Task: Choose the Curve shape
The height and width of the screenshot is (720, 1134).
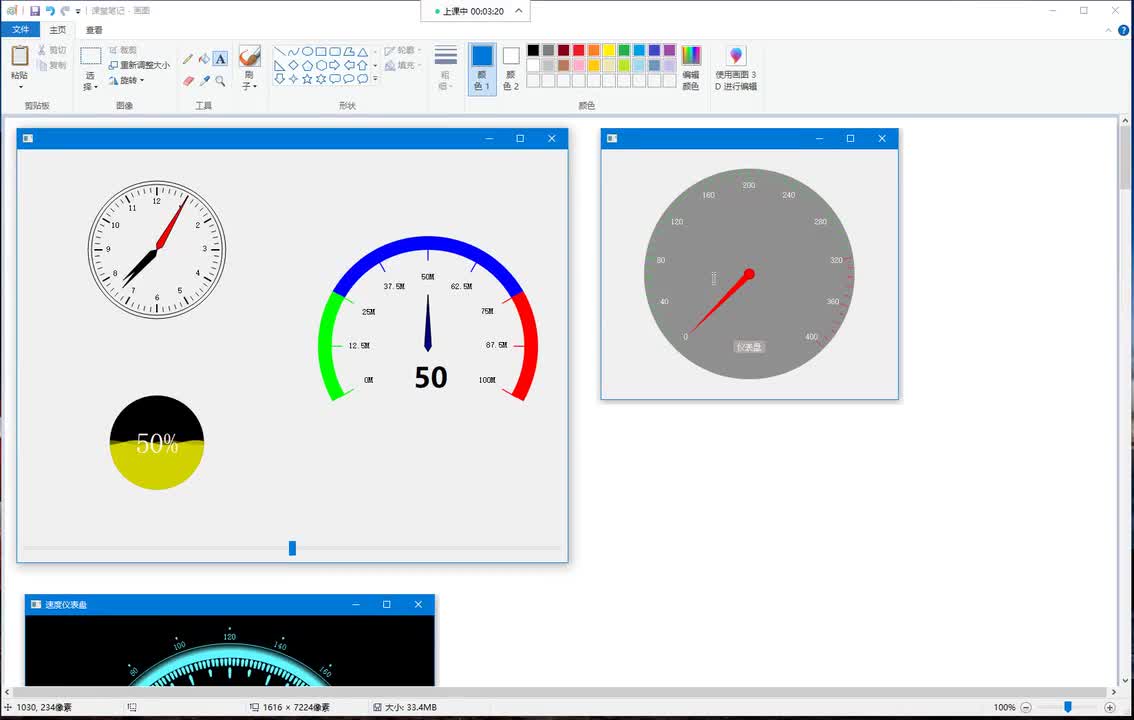Action: point(294,51)
